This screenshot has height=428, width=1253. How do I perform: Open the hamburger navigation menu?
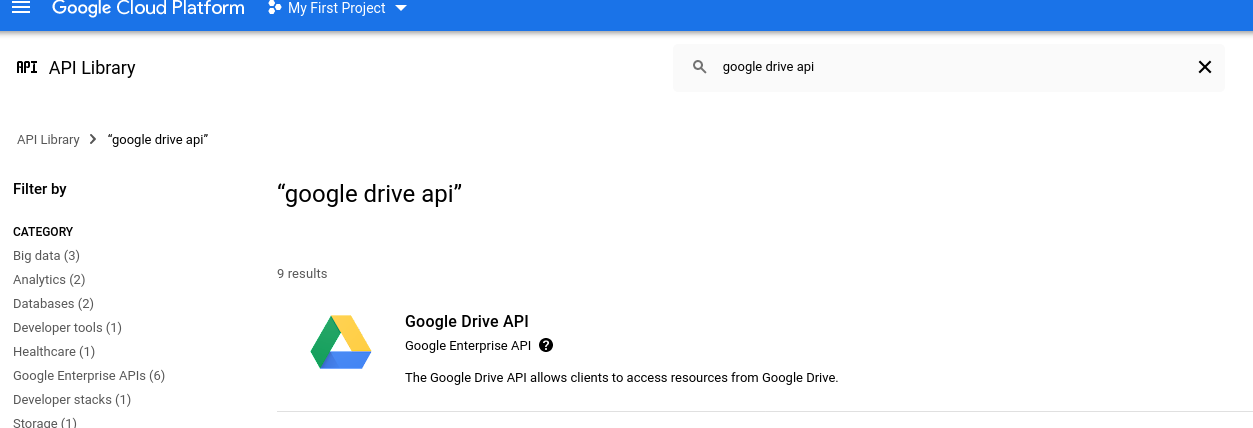[x=20, y=8]
